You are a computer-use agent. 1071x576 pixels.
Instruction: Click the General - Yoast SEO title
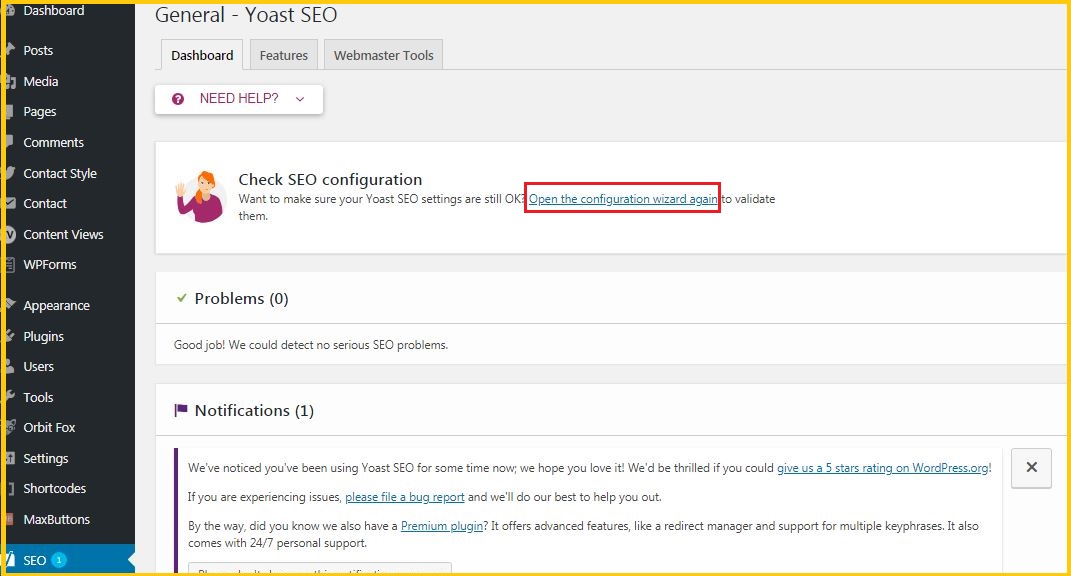point(246,14)
